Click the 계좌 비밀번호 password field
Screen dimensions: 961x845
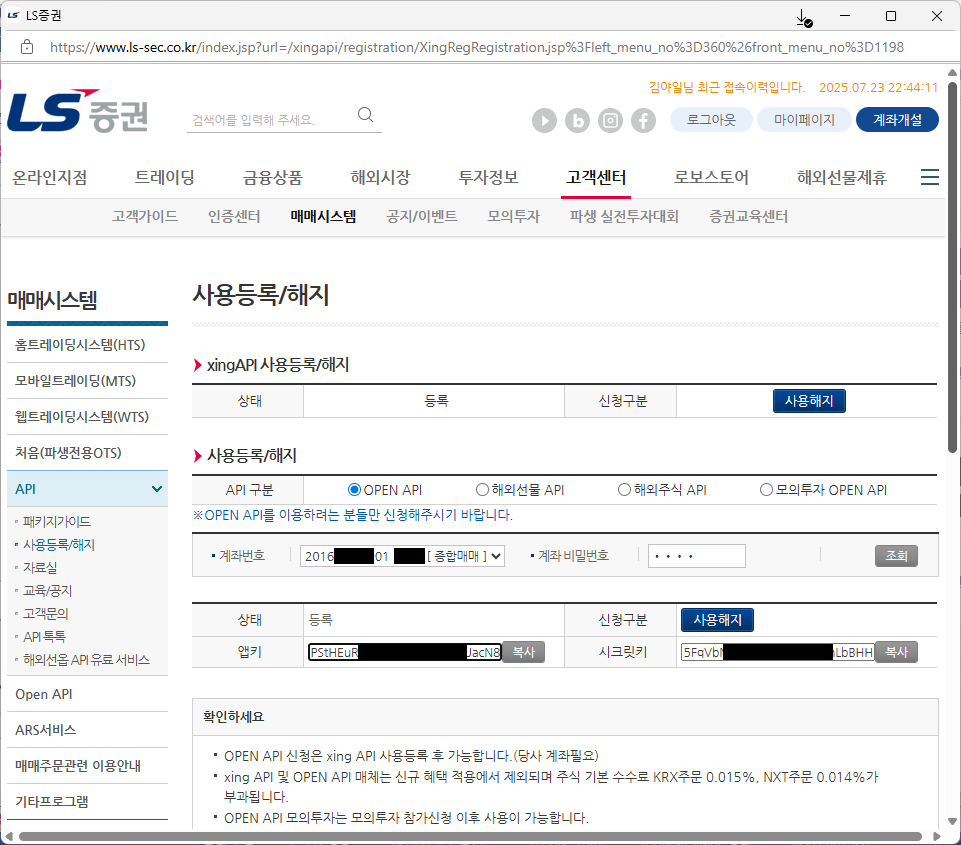click(x=696, y=556)
